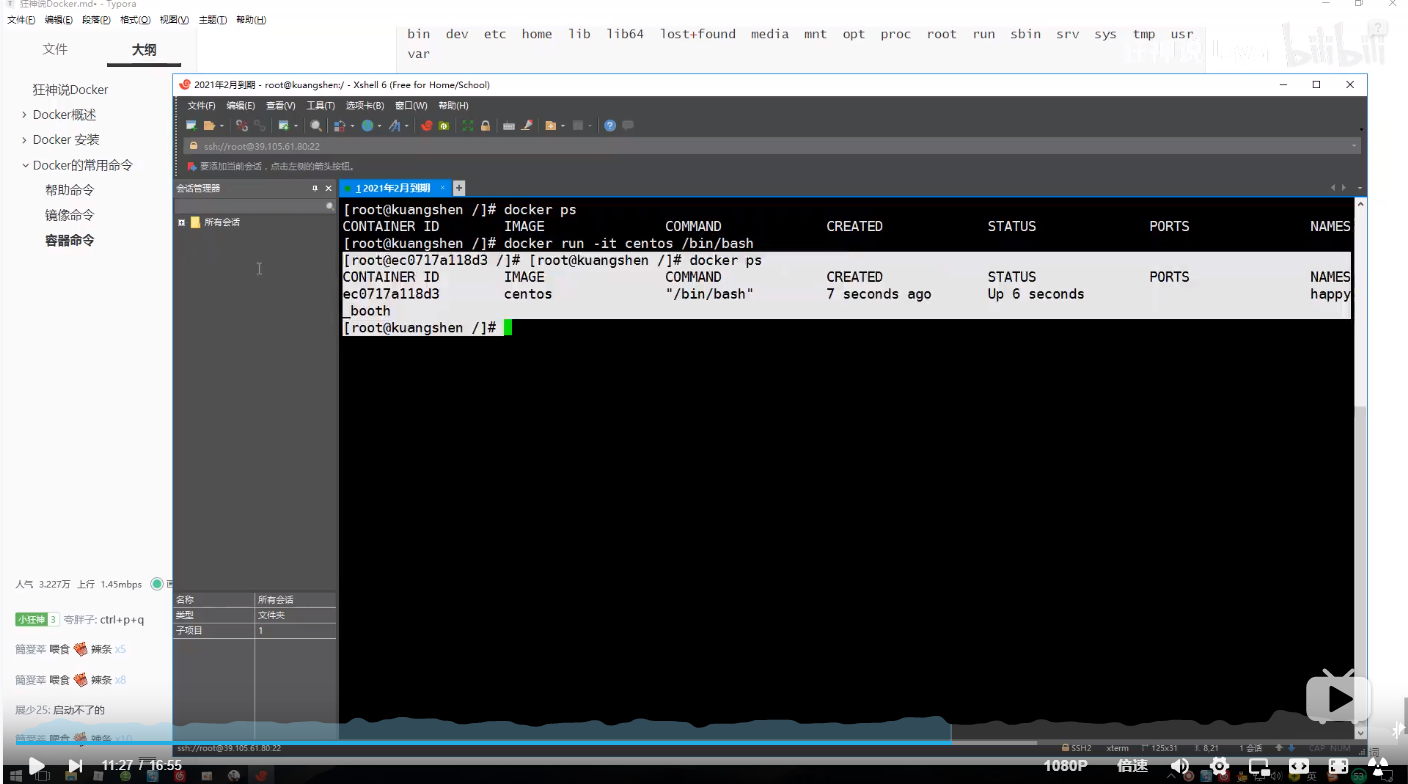Screen dimensions: 1408x784
Task: Click the chat bubble feedback icon
Action: [628, 126]
